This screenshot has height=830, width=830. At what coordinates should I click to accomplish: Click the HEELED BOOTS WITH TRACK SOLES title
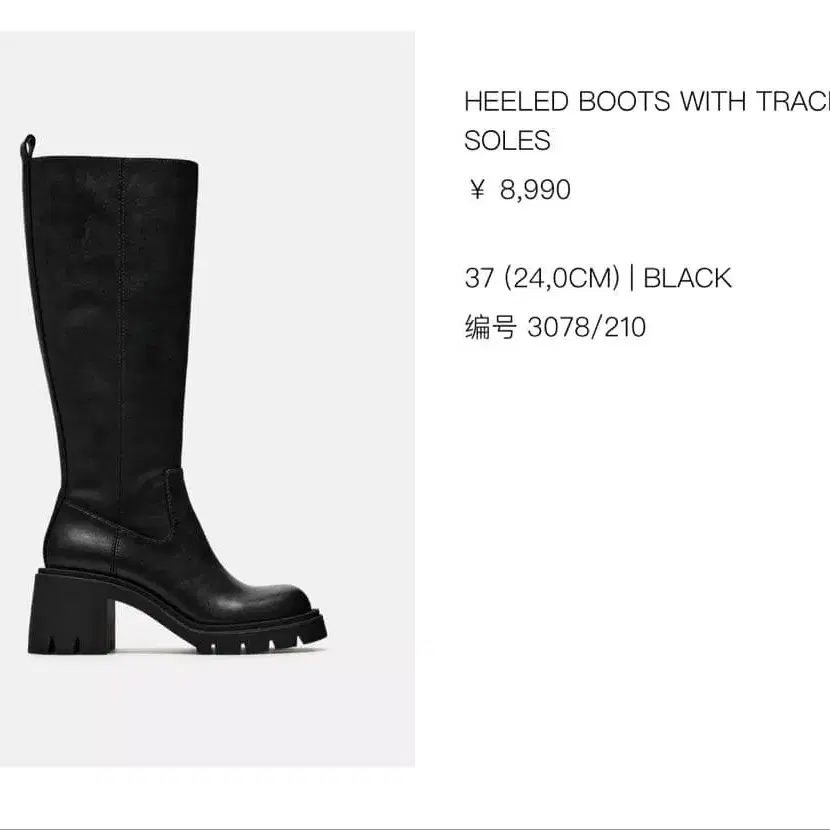(647, 121)
